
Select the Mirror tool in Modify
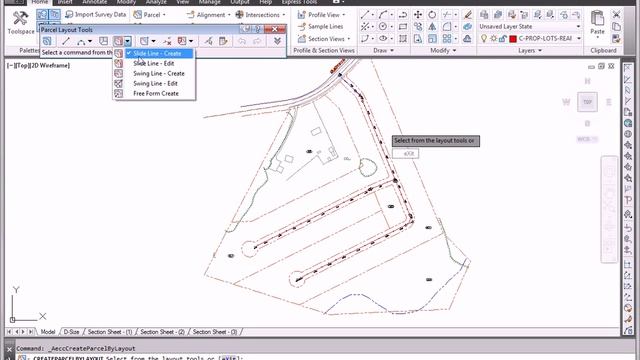point(432,27)
